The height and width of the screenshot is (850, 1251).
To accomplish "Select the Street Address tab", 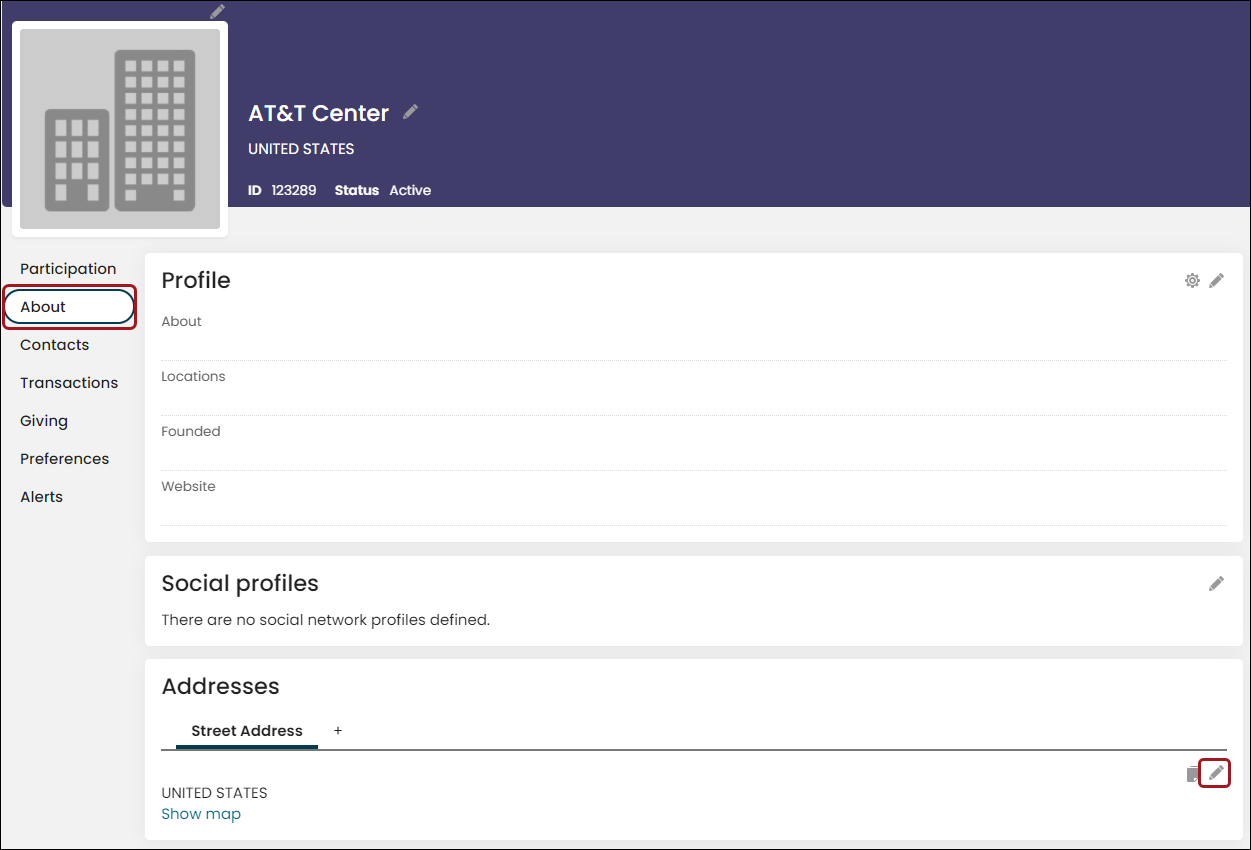I will (x=247, y=731).
